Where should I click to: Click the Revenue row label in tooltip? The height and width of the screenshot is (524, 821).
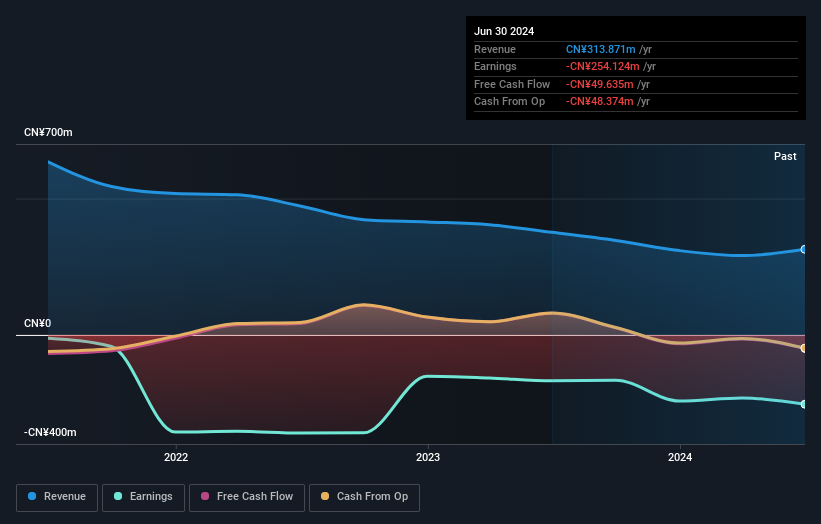tap(495, 49)
